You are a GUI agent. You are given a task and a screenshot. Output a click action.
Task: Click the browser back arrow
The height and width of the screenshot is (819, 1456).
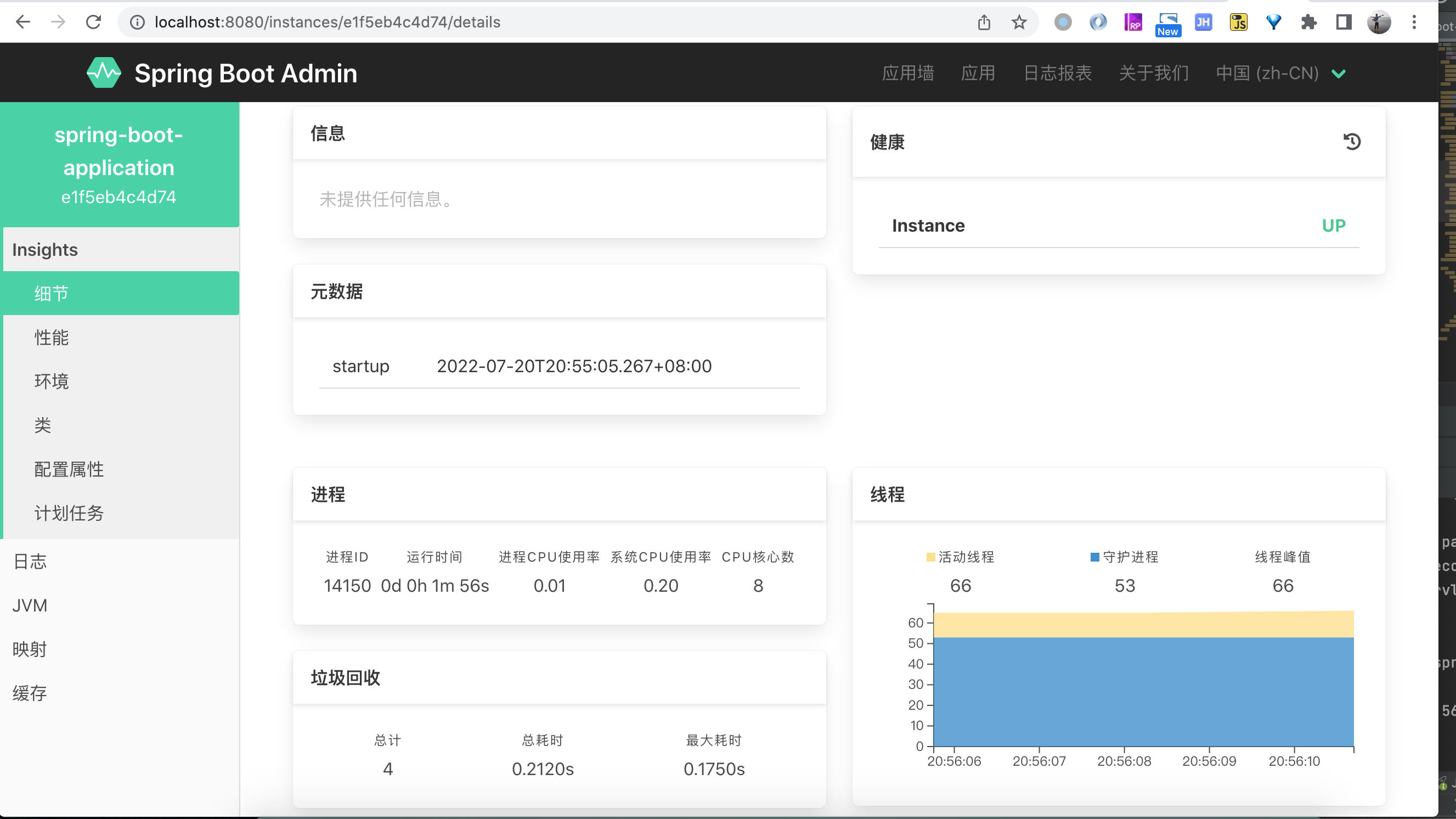[23, 22]
